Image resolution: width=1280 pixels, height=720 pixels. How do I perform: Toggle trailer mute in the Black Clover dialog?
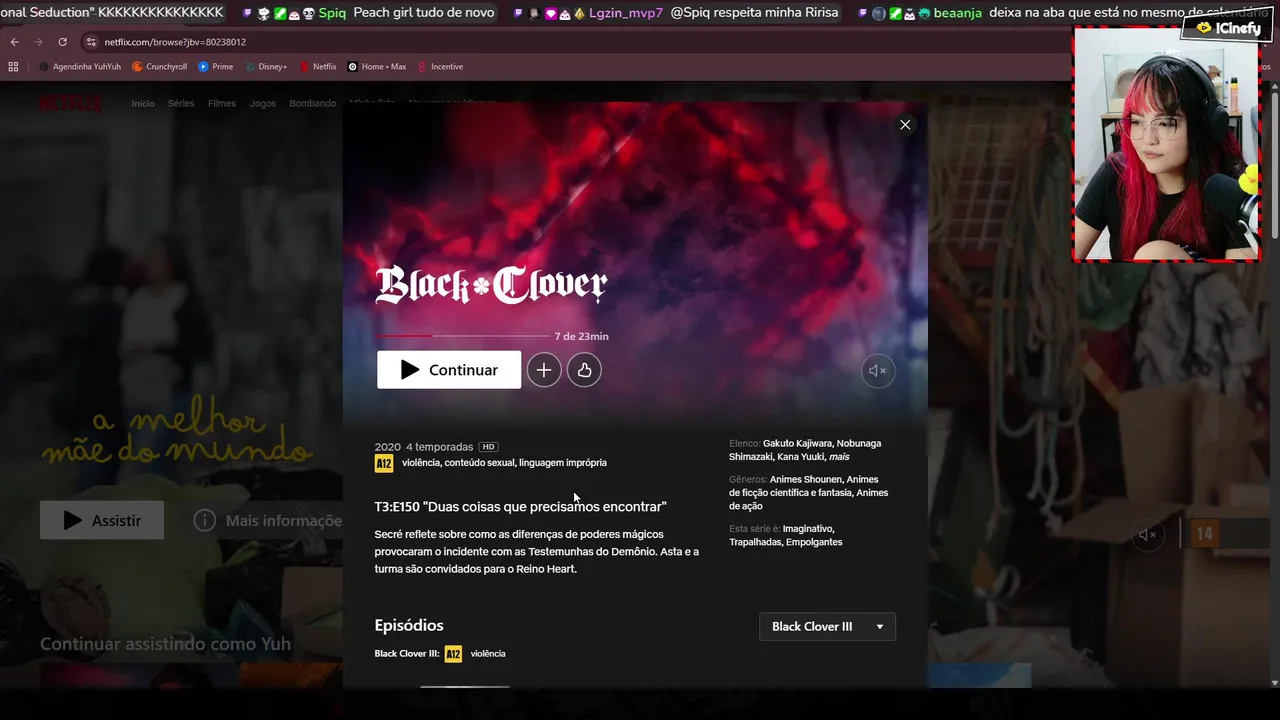pyautogui.click(x=878, y=370)
